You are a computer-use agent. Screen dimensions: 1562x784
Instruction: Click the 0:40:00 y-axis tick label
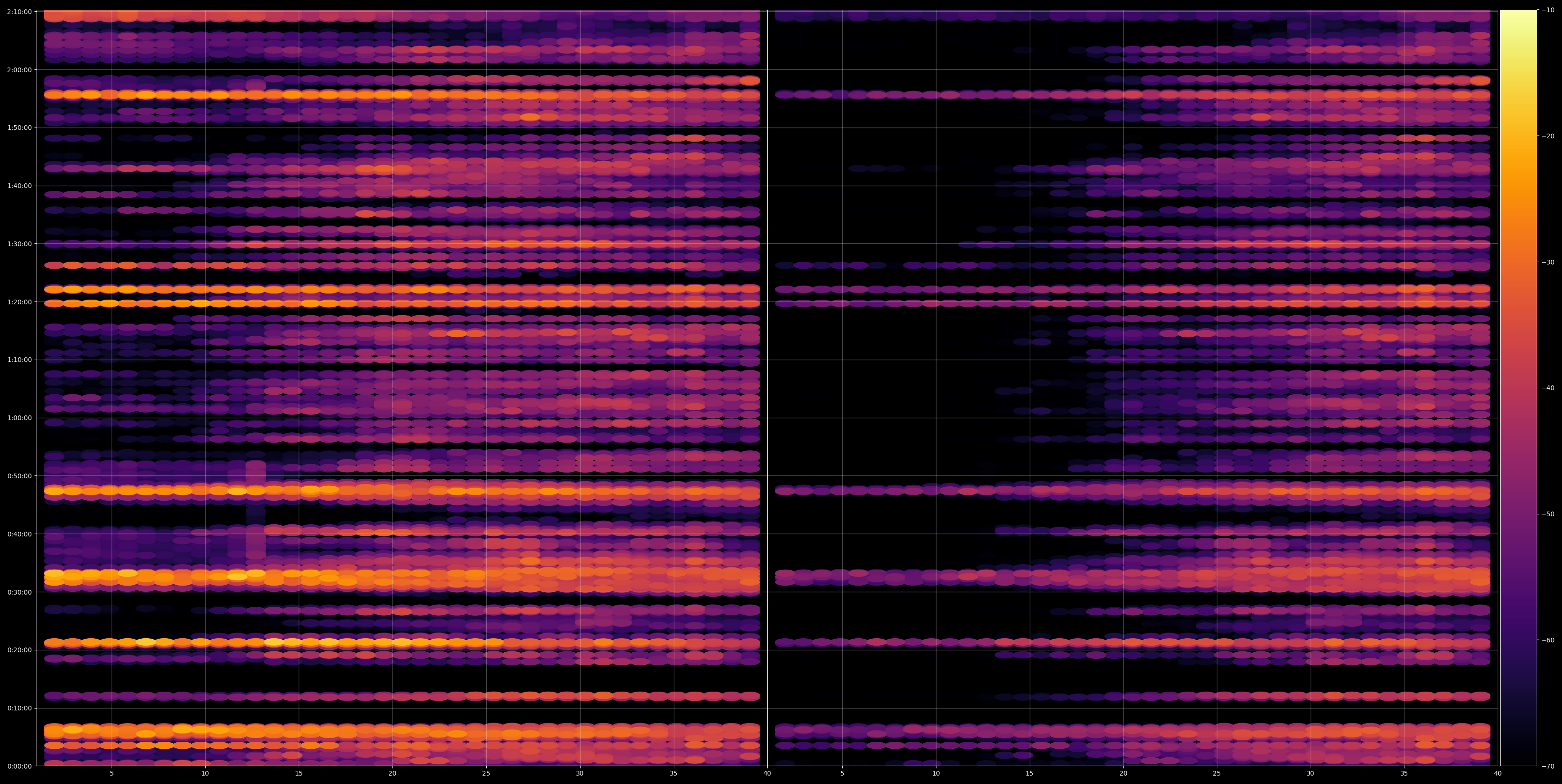point(20,534)
